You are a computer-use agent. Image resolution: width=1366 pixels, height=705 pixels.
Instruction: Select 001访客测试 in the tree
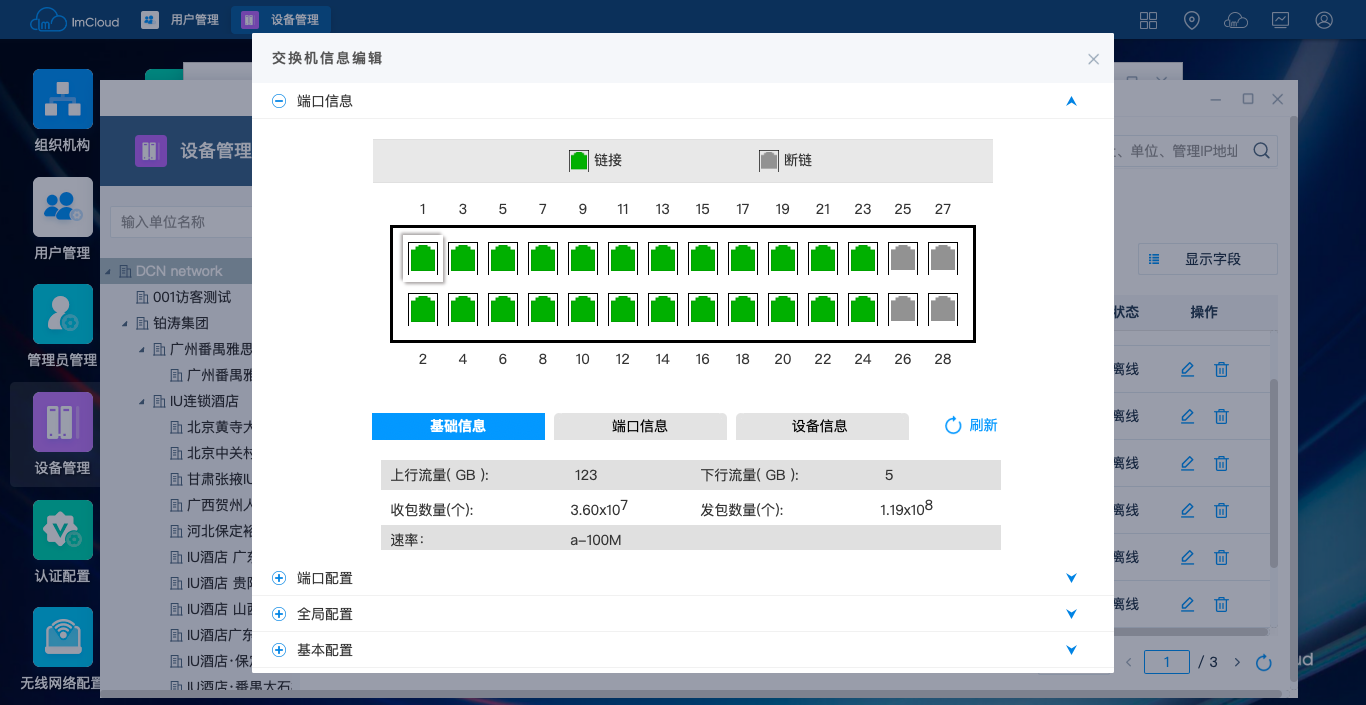click(191, 297)
